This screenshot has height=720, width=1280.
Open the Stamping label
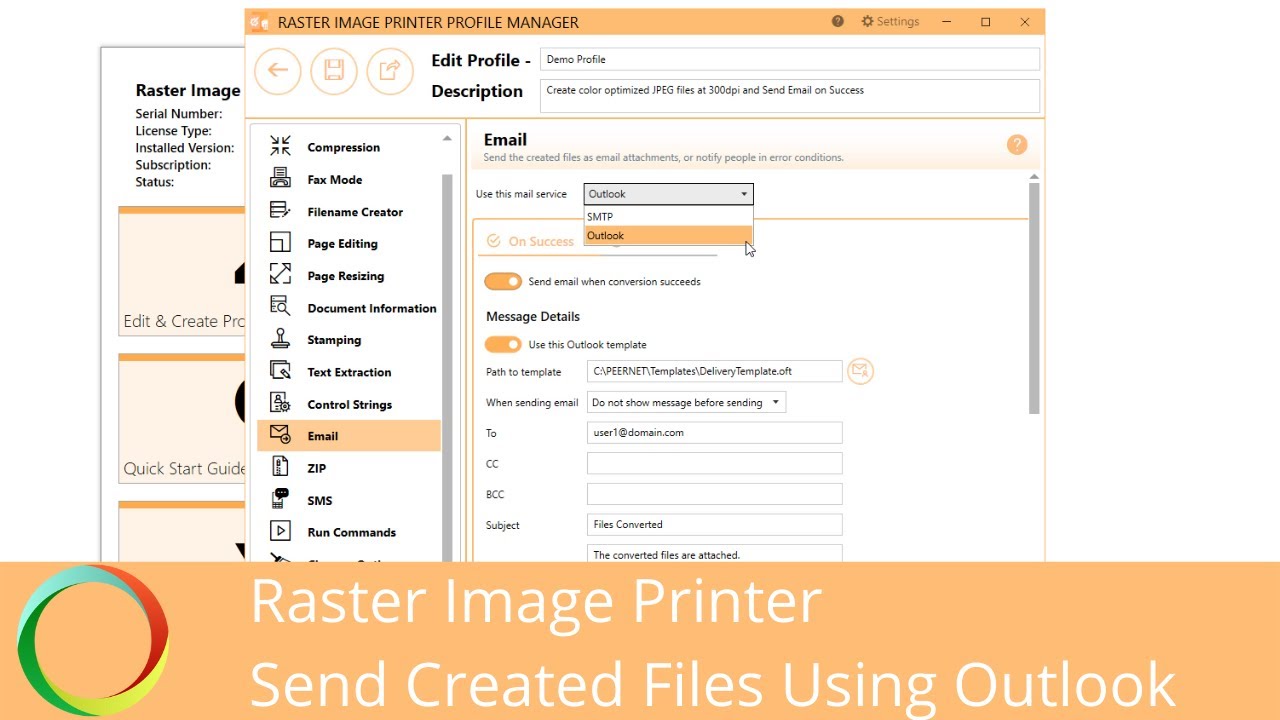pyautogui.click(x=334, y=340)
